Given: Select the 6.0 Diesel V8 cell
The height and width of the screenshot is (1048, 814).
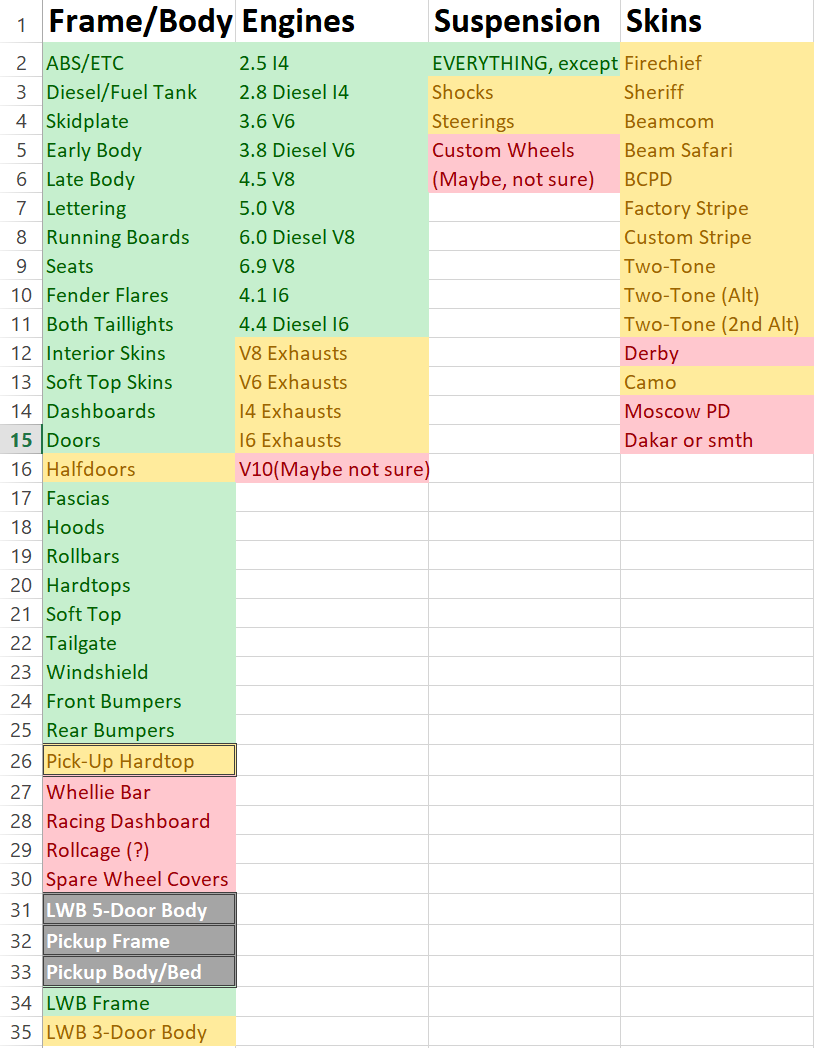Looking at the screenshot, I should coord(332,237).
